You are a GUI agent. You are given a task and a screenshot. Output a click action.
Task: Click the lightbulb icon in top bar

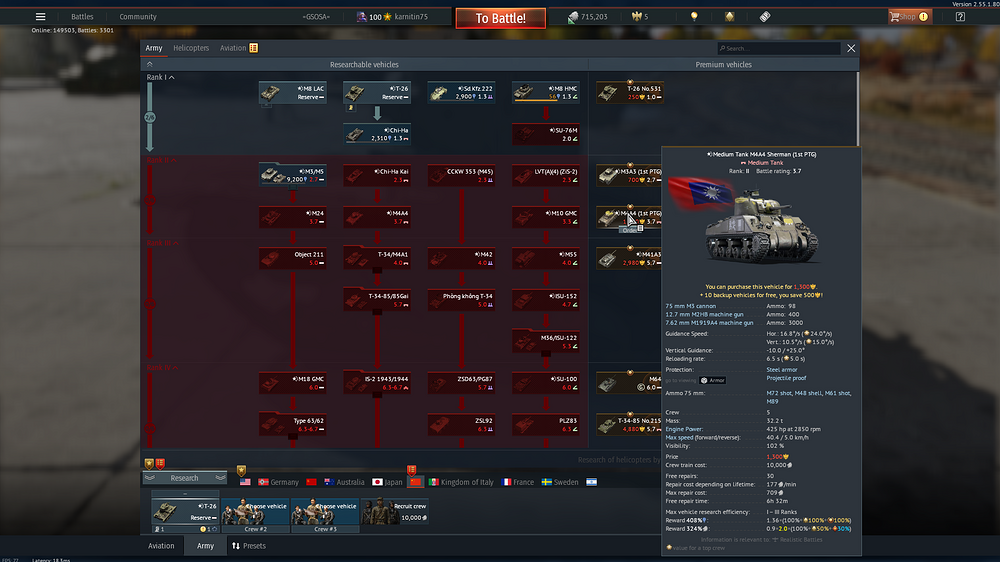pos(694,17)
